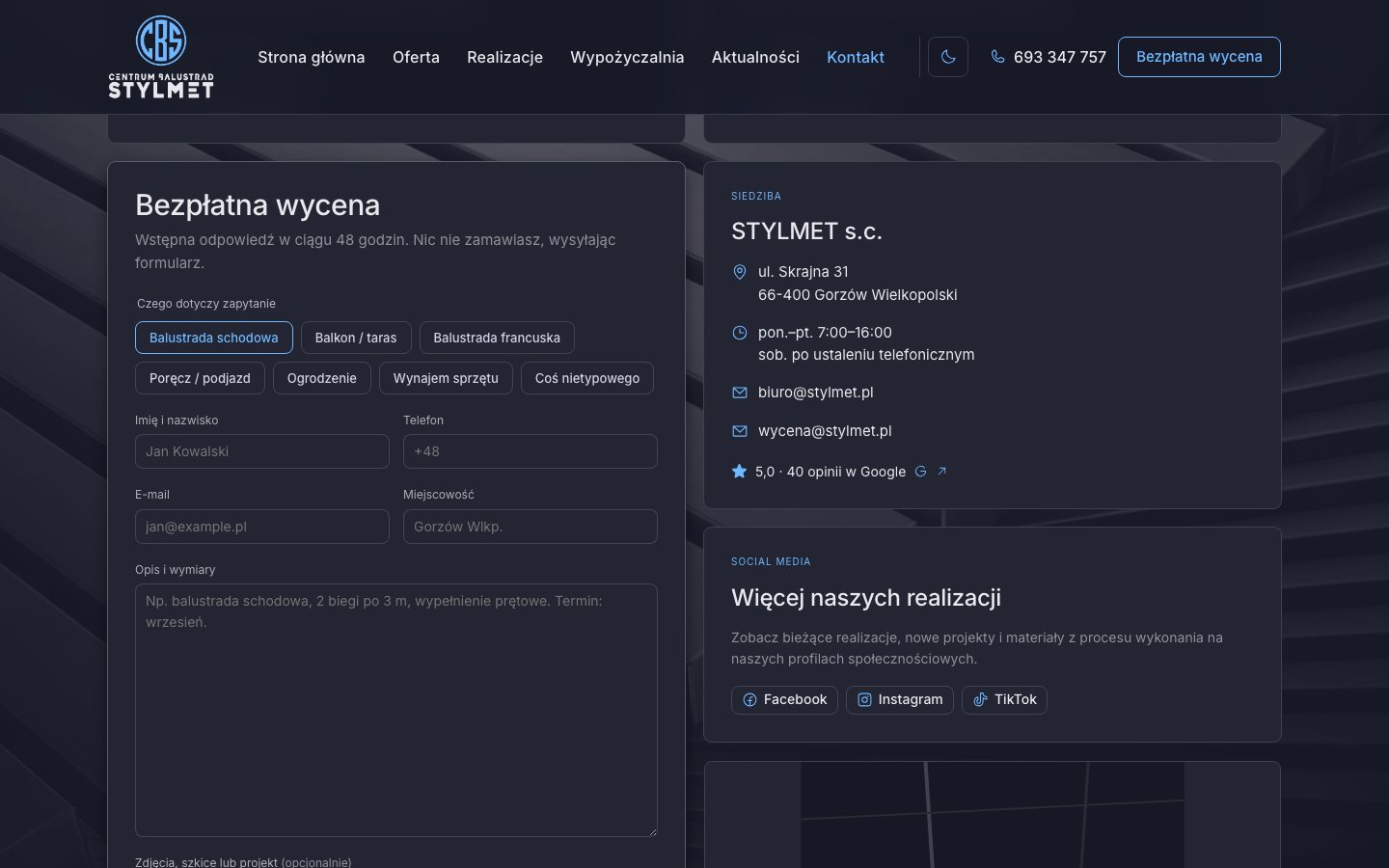Click the phone icon beside 693 347 757
The height and width of the screenshot is (868, 1389).
coord(997,57)
